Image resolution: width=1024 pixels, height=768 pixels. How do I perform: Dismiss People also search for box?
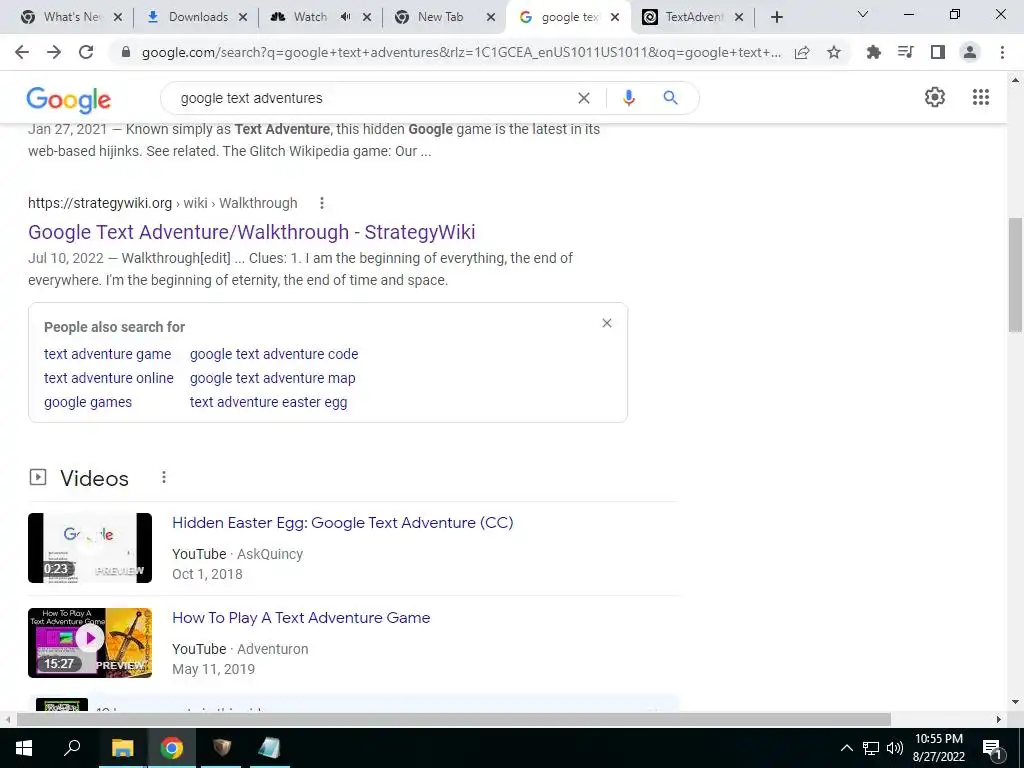pos(607,323)
